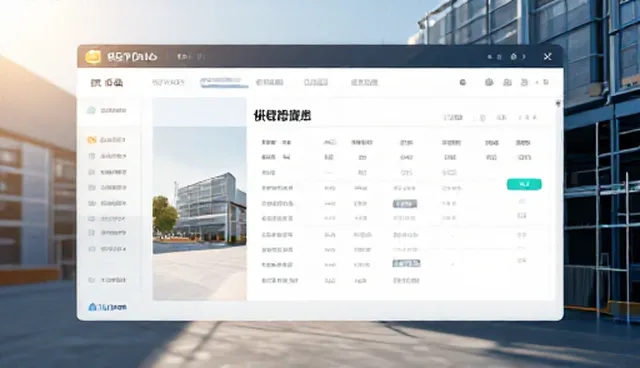Click the yellow app logo in title bar

93,57
